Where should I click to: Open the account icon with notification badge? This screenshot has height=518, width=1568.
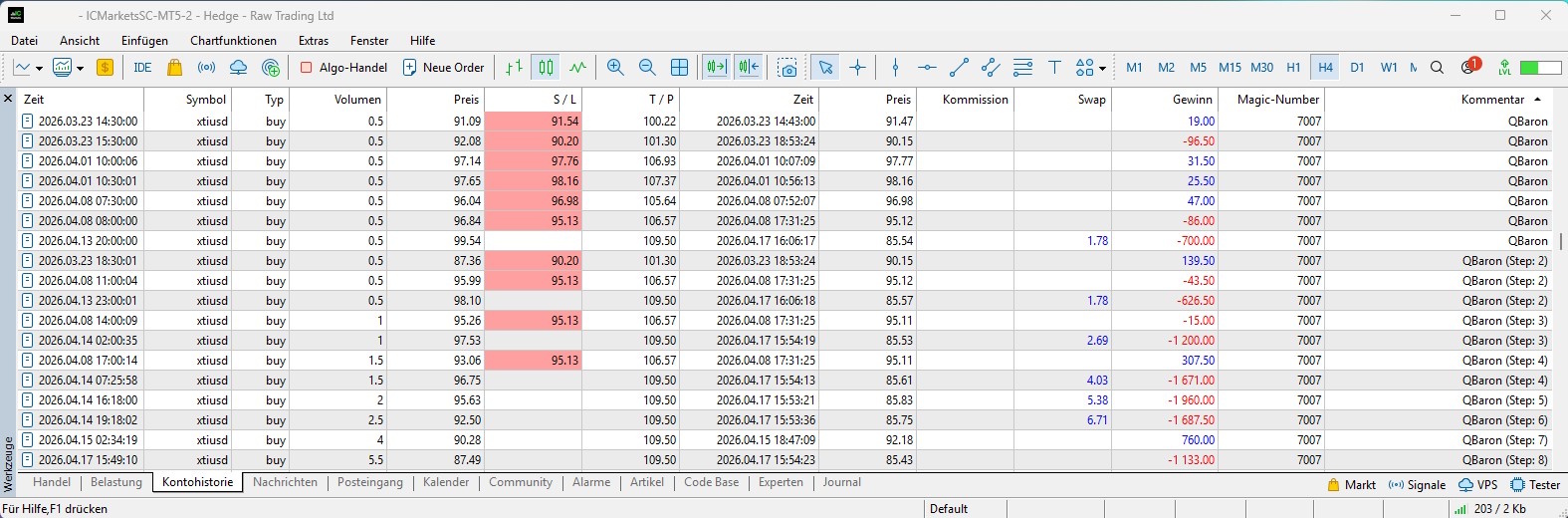coord(1469,67)
